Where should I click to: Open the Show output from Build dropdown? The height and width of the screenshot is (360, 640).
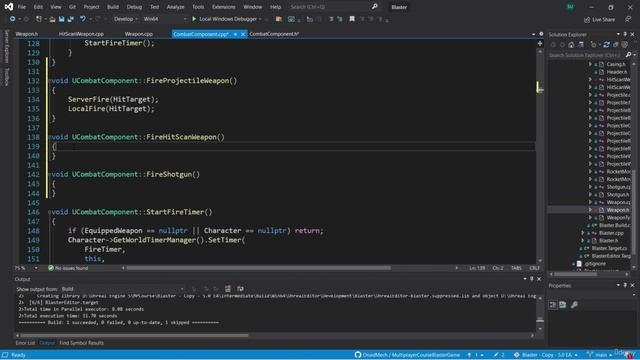point(122,289)
